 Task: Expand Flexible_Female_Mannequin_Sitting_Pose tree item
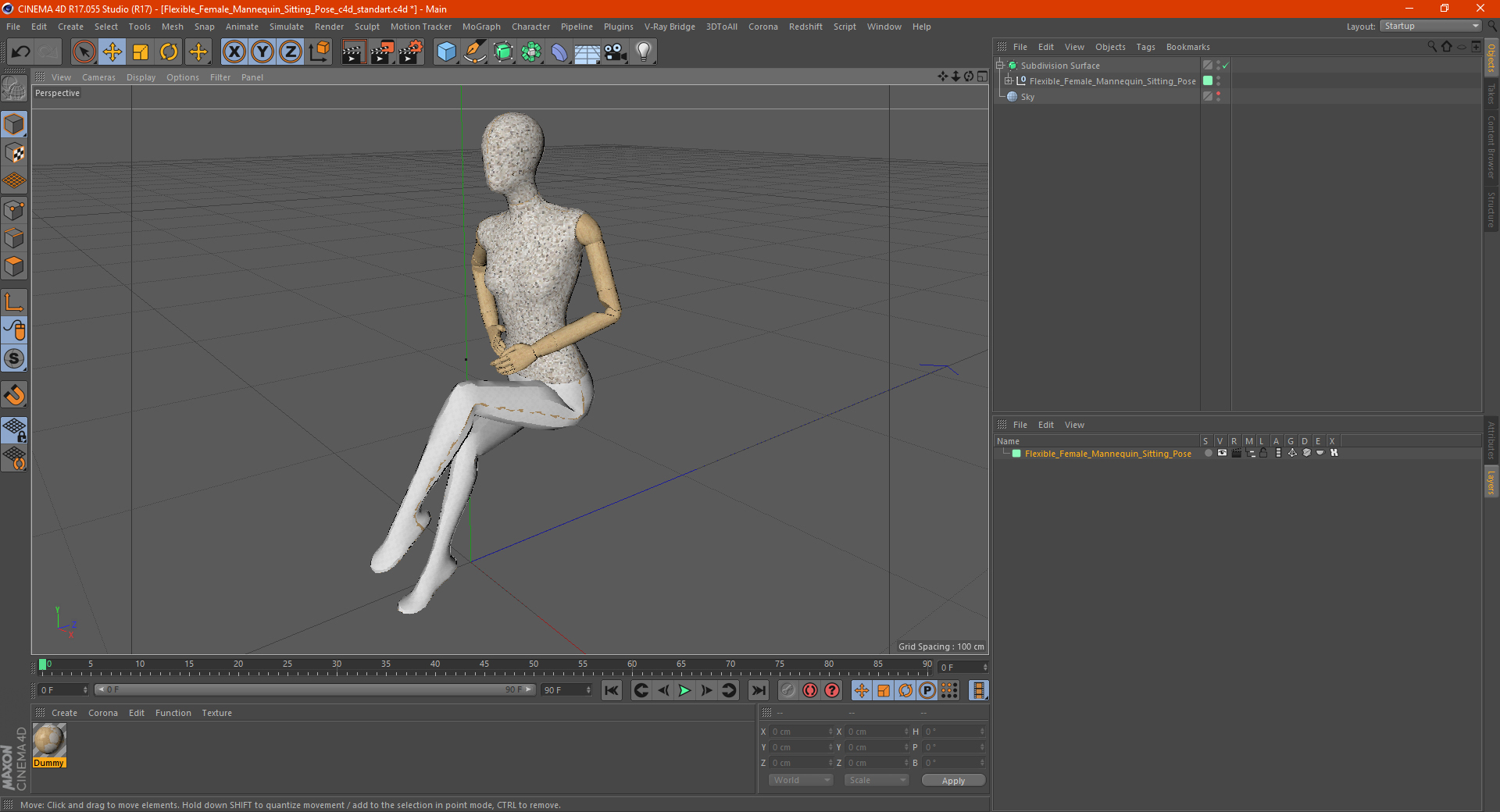[1009, 81]
